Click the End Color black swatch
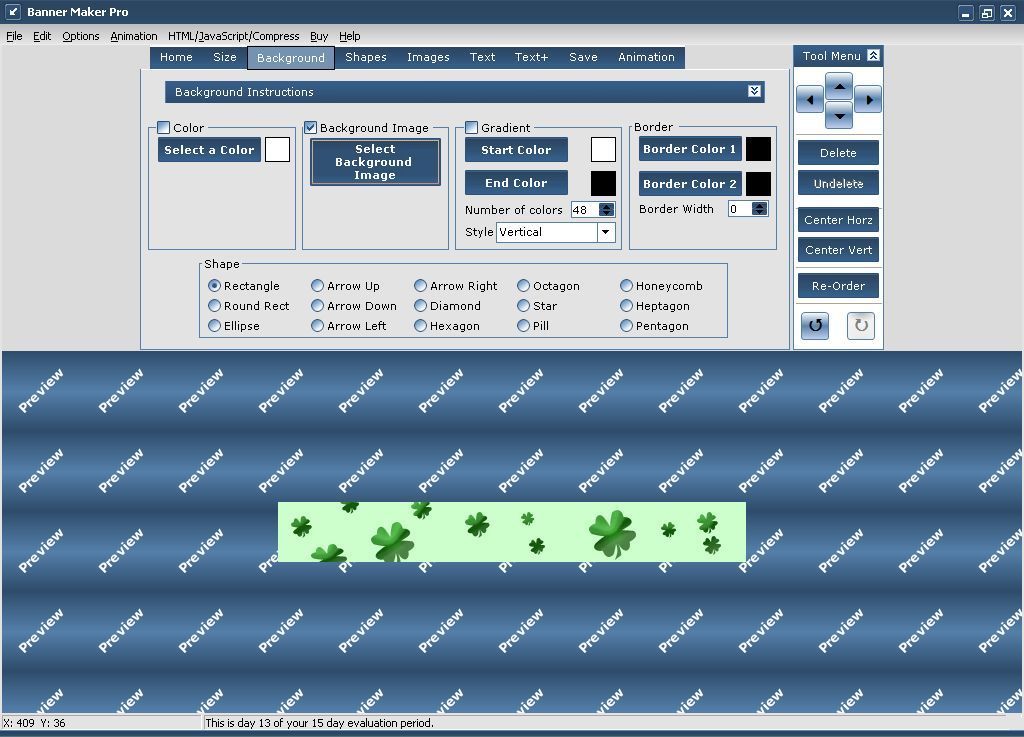The height and width of the screenshot is (737, 1024). point(603,182)
